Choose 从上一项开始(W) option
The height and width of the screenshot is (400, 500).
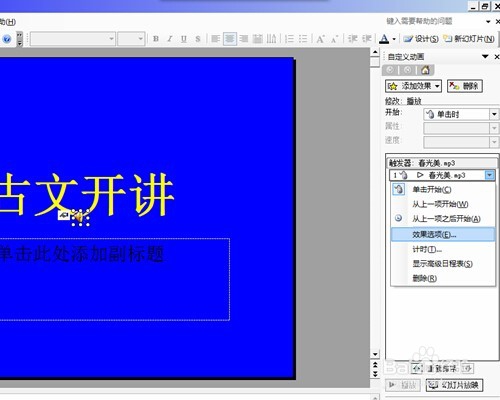(x=443, y=204)
